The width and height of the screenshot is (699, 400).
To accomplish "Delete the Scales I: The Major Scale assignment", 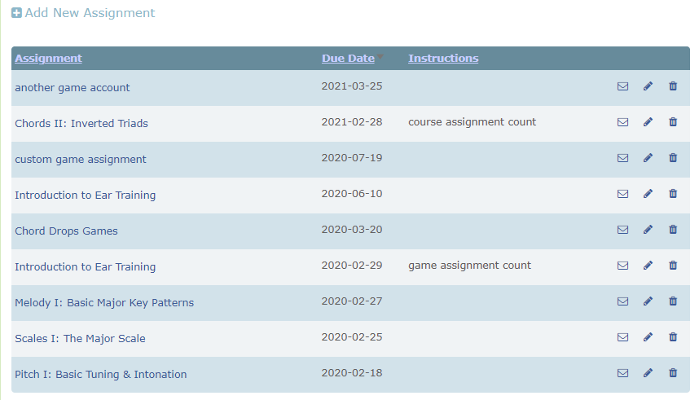I will [672, 338].
